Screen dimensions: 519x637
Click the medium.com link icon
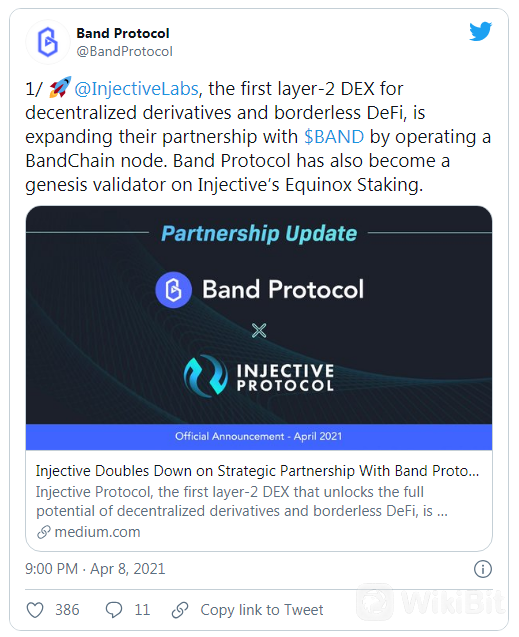pyautogui.click(x=43, y=532)
